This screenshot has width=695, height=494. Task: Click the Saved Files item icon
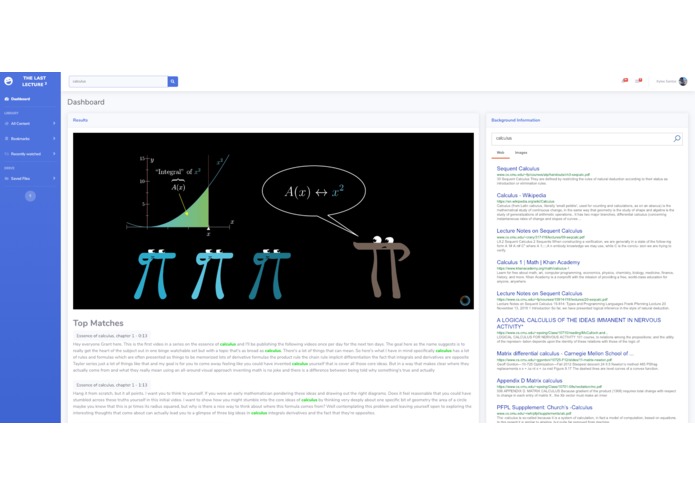pos(7,179)
